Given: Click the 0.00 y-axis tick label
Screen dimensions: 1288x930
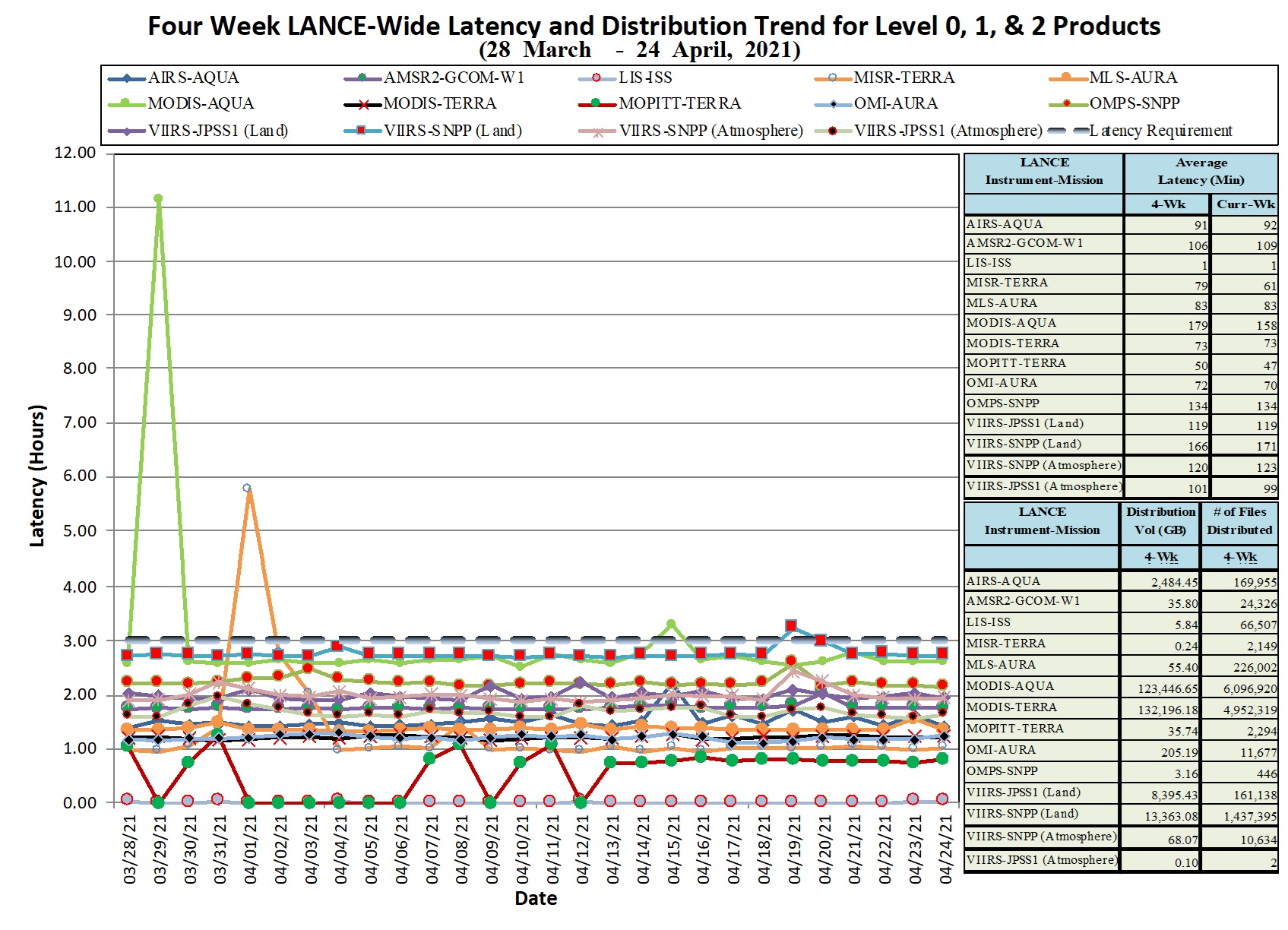Looking at the screenshot, I should [80, 802].
